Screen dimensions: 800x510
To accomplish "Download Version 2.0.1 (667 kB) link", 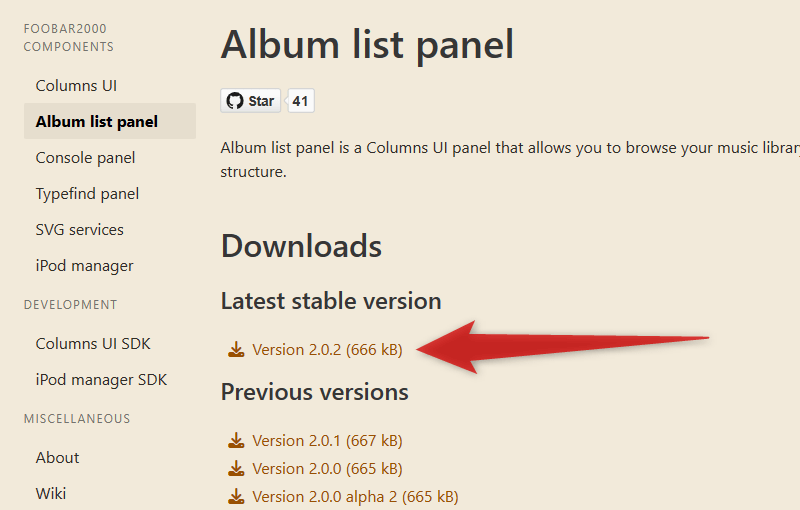I will (x=327, y=441).
